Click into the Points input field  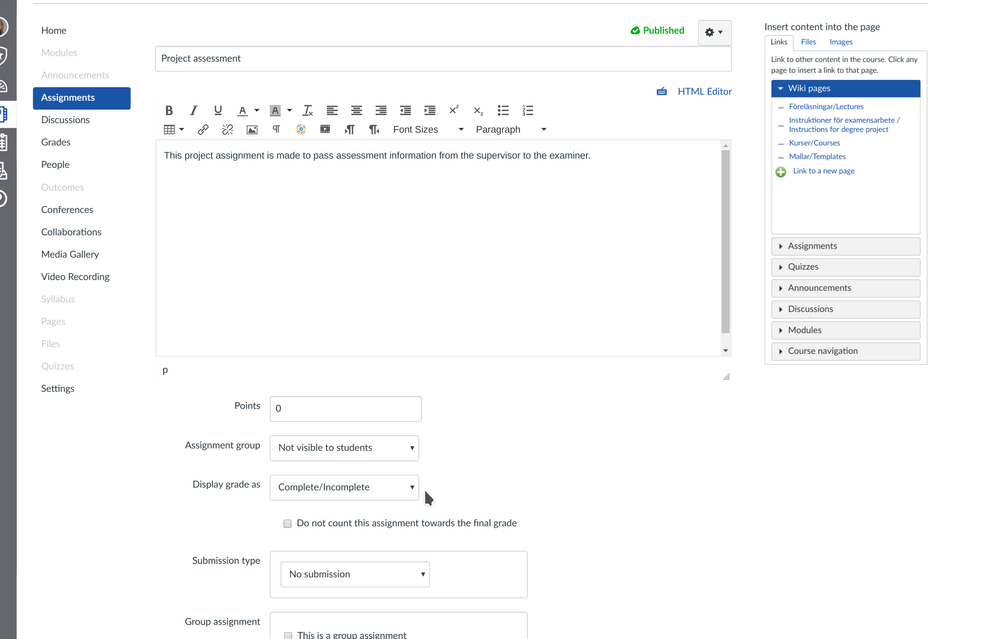click(346, 409)
